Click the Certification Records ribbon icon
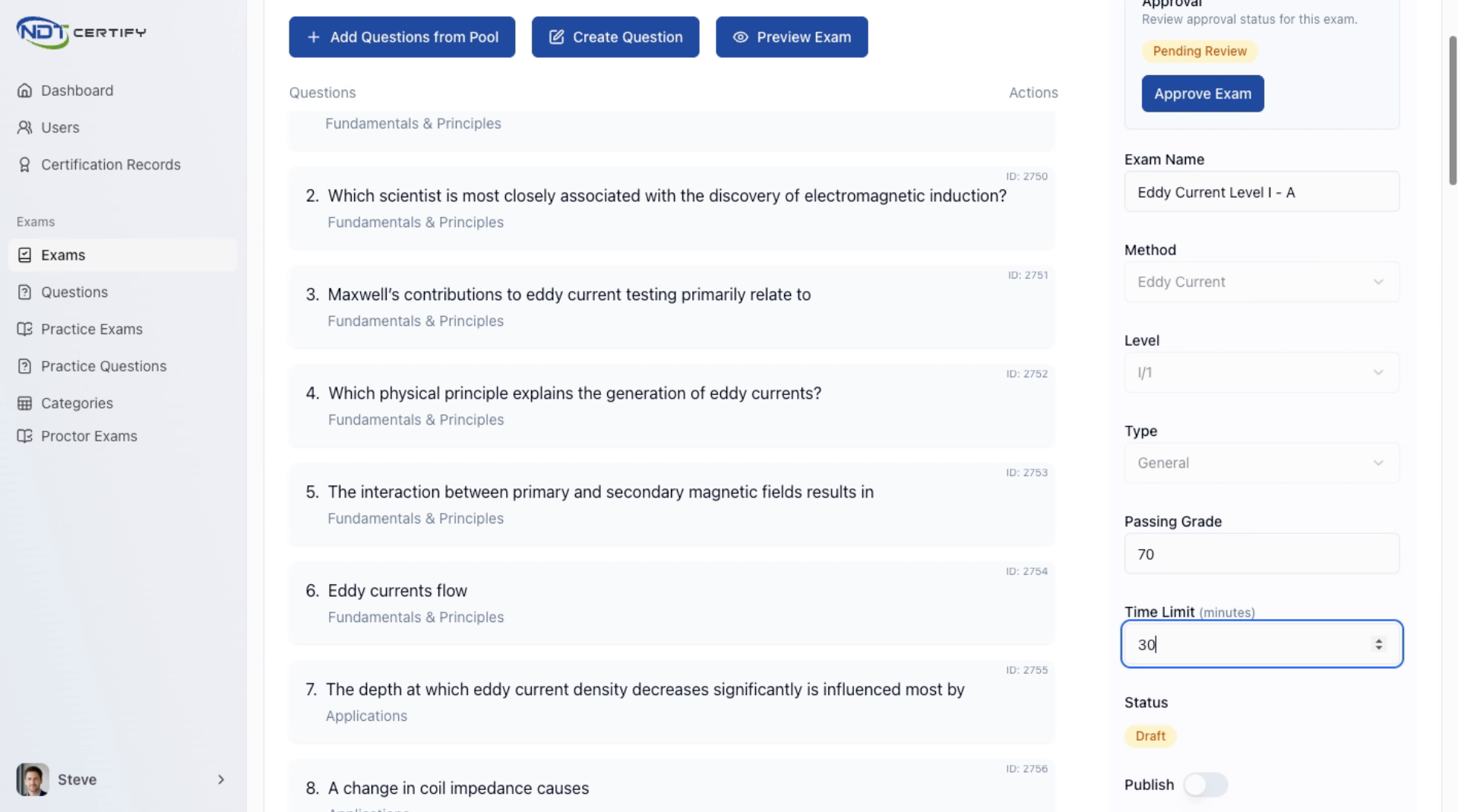1458x812 pixels. point(24,165)
